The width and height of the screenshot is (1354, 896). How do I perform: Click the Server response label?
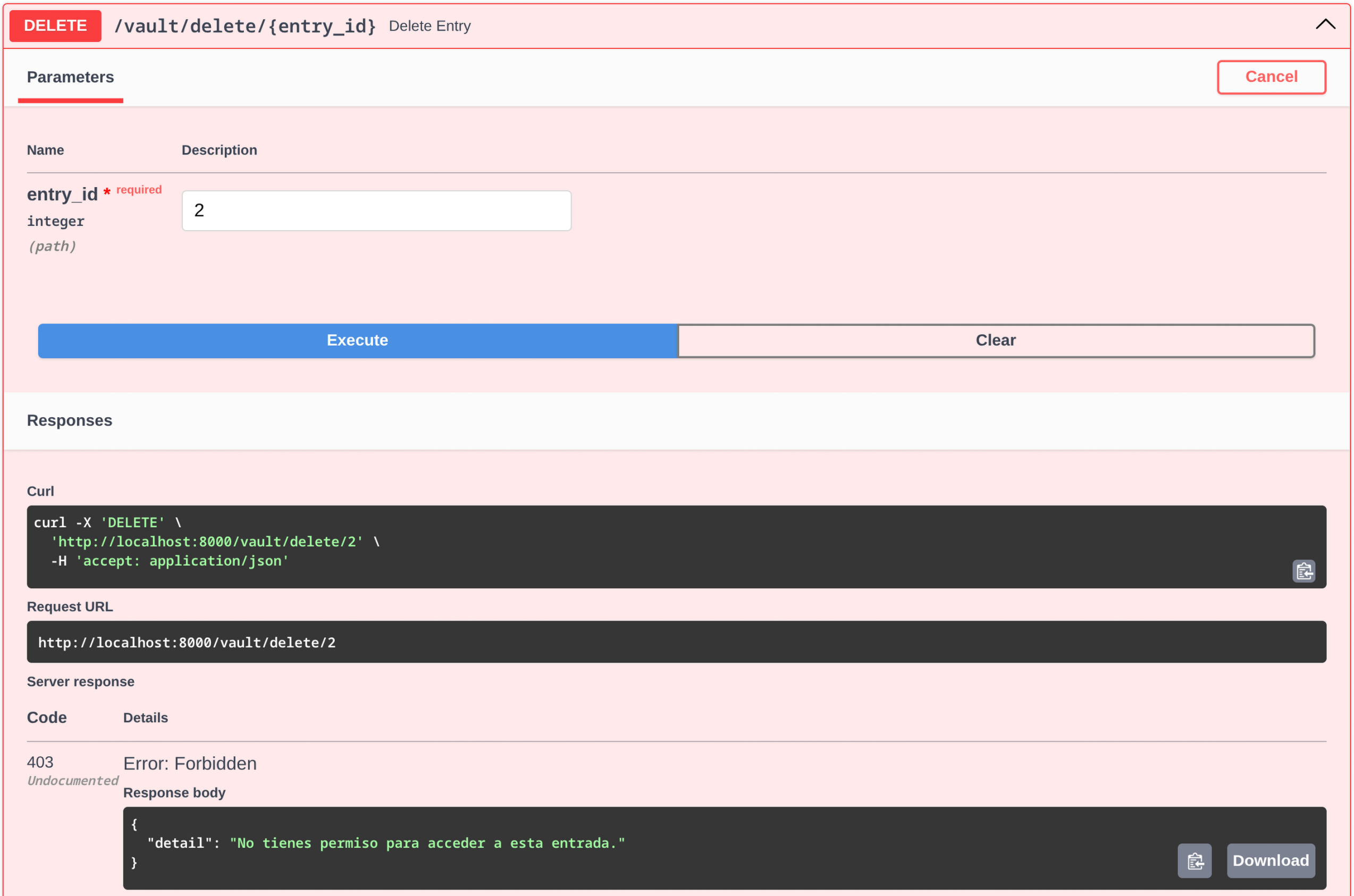[x=81, y=682]
